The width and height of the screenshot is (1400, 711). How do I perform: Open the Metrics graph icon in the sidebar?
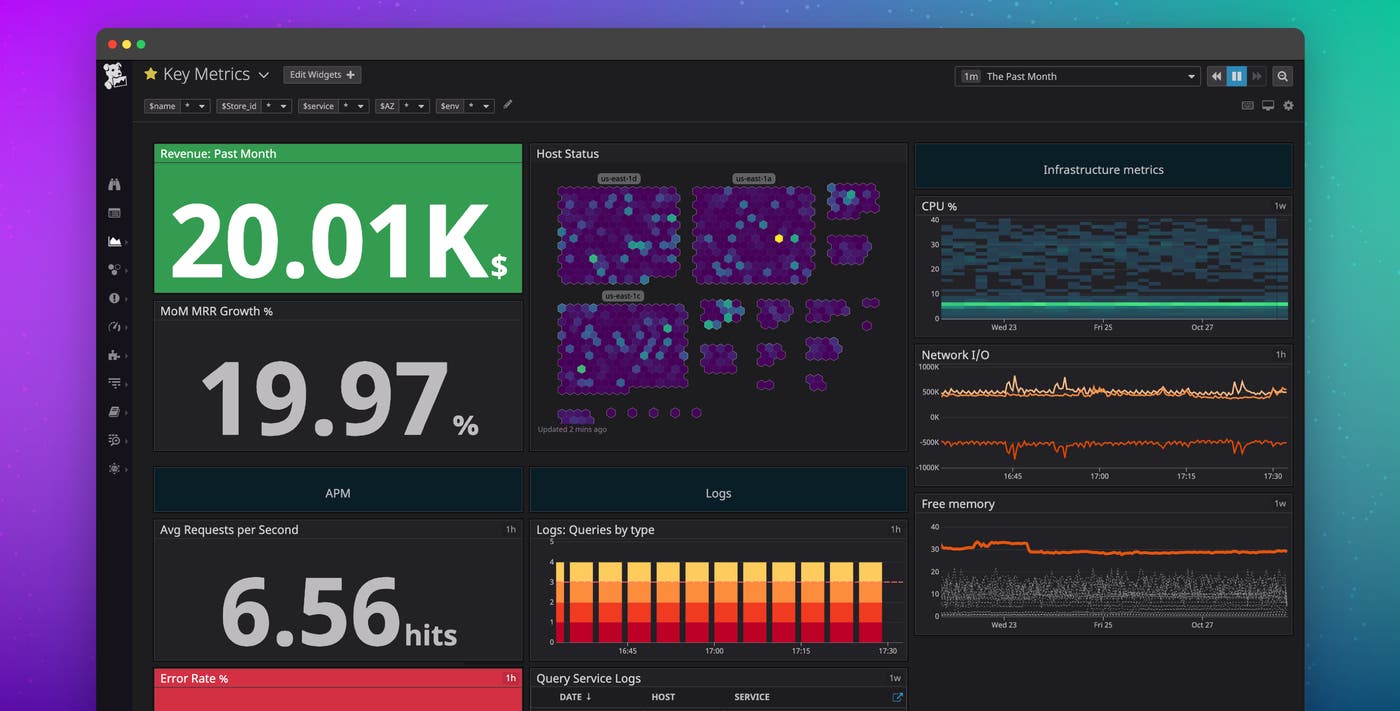(x=114, y=241)
